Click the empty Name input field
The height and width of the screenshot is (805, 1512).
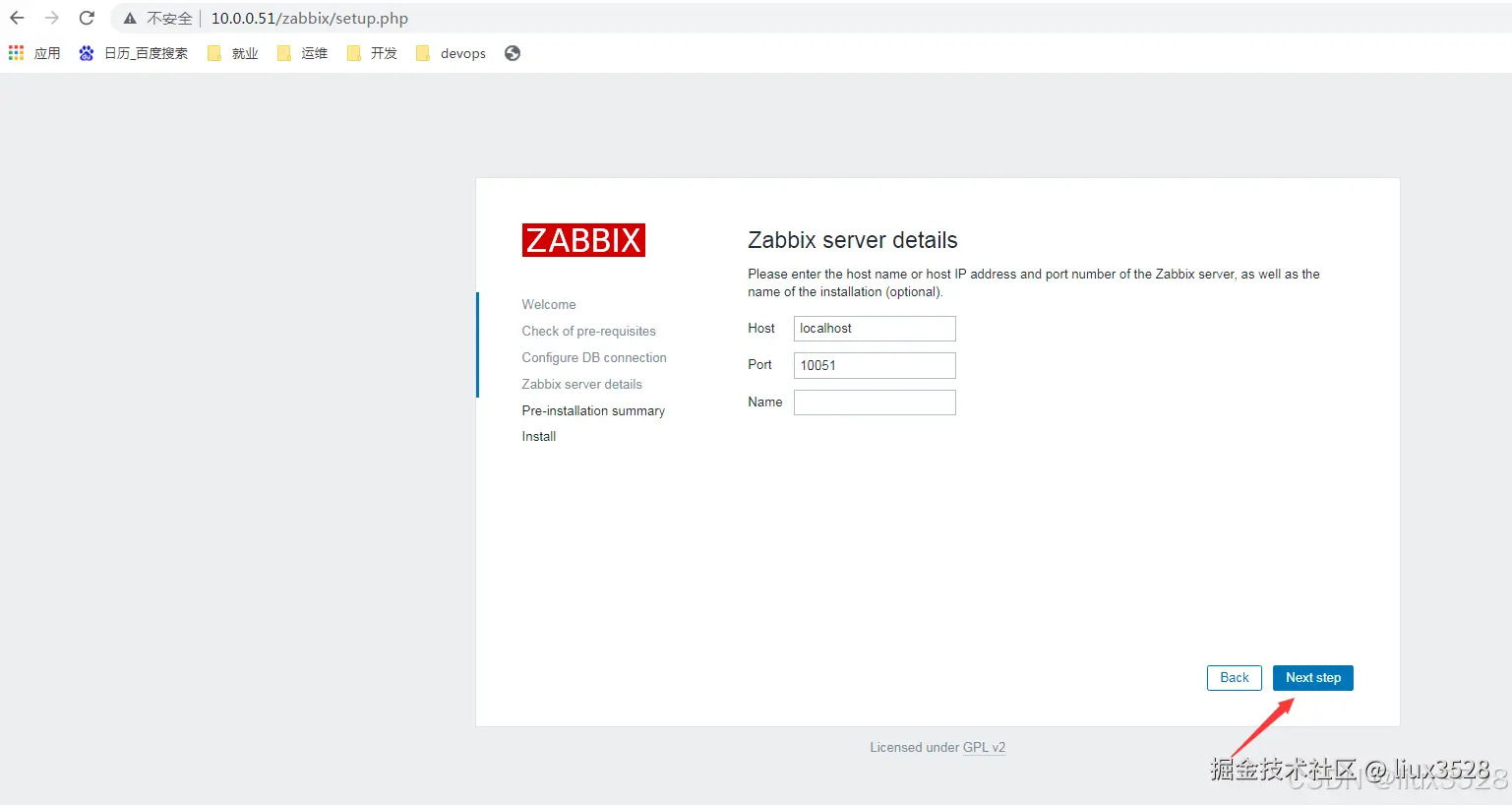click(875, 402)
